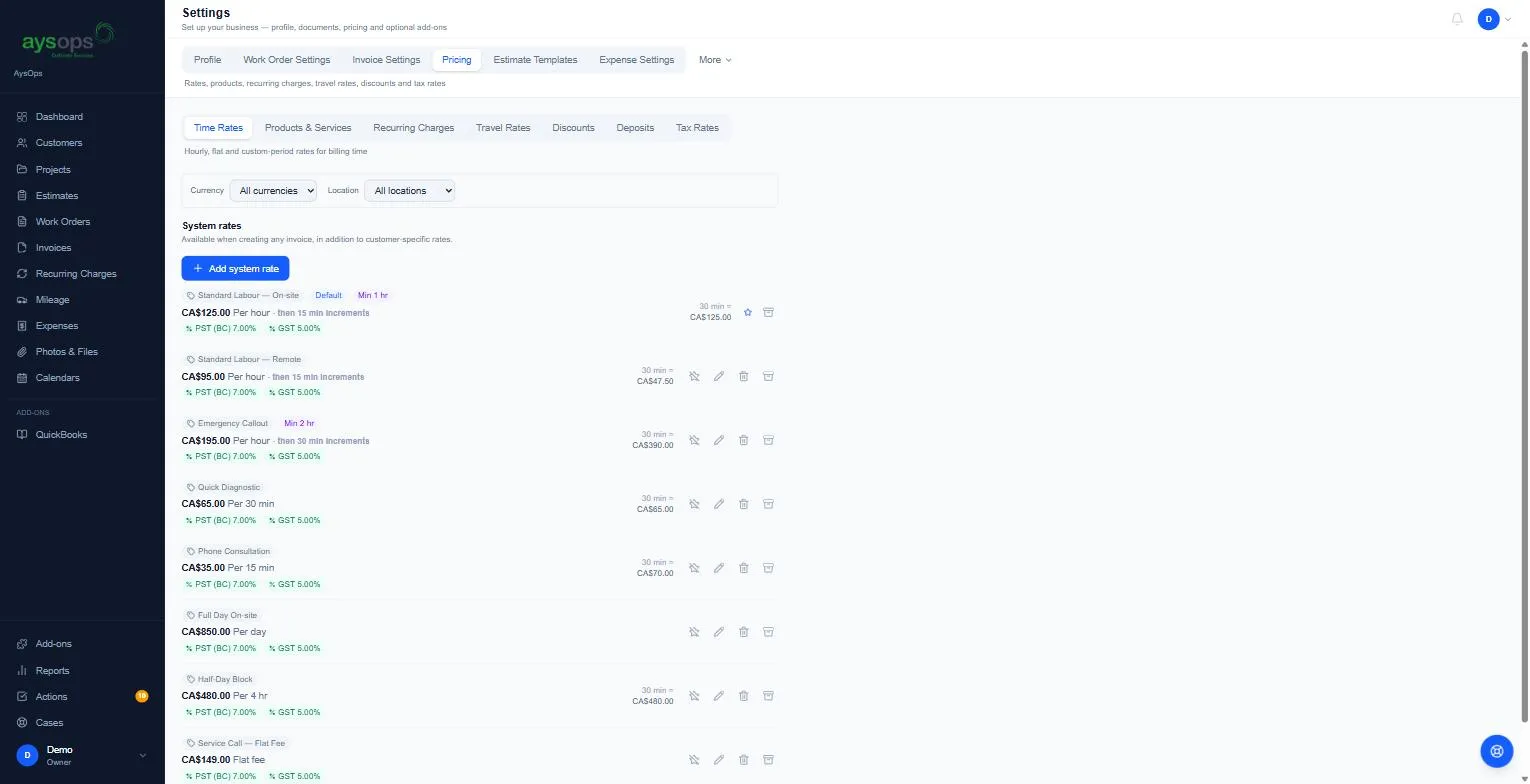Delete the Full Day On-site rate
1530x784 pixels.
coord(743,632)
